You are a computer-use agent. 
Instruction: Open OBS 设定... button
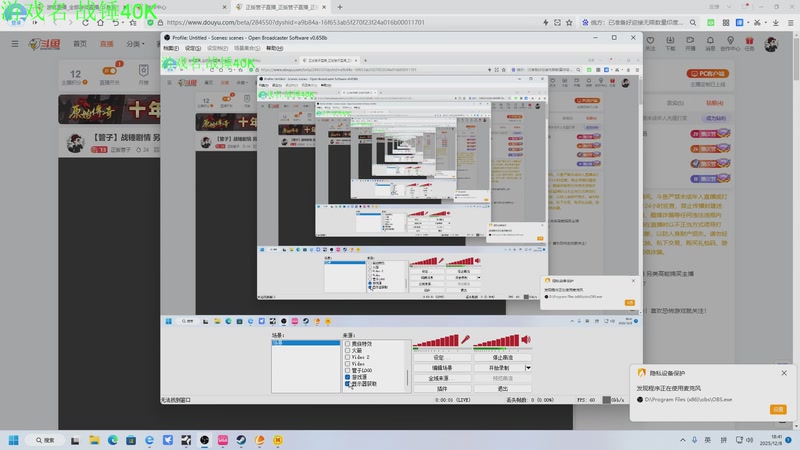click(442, 358)
